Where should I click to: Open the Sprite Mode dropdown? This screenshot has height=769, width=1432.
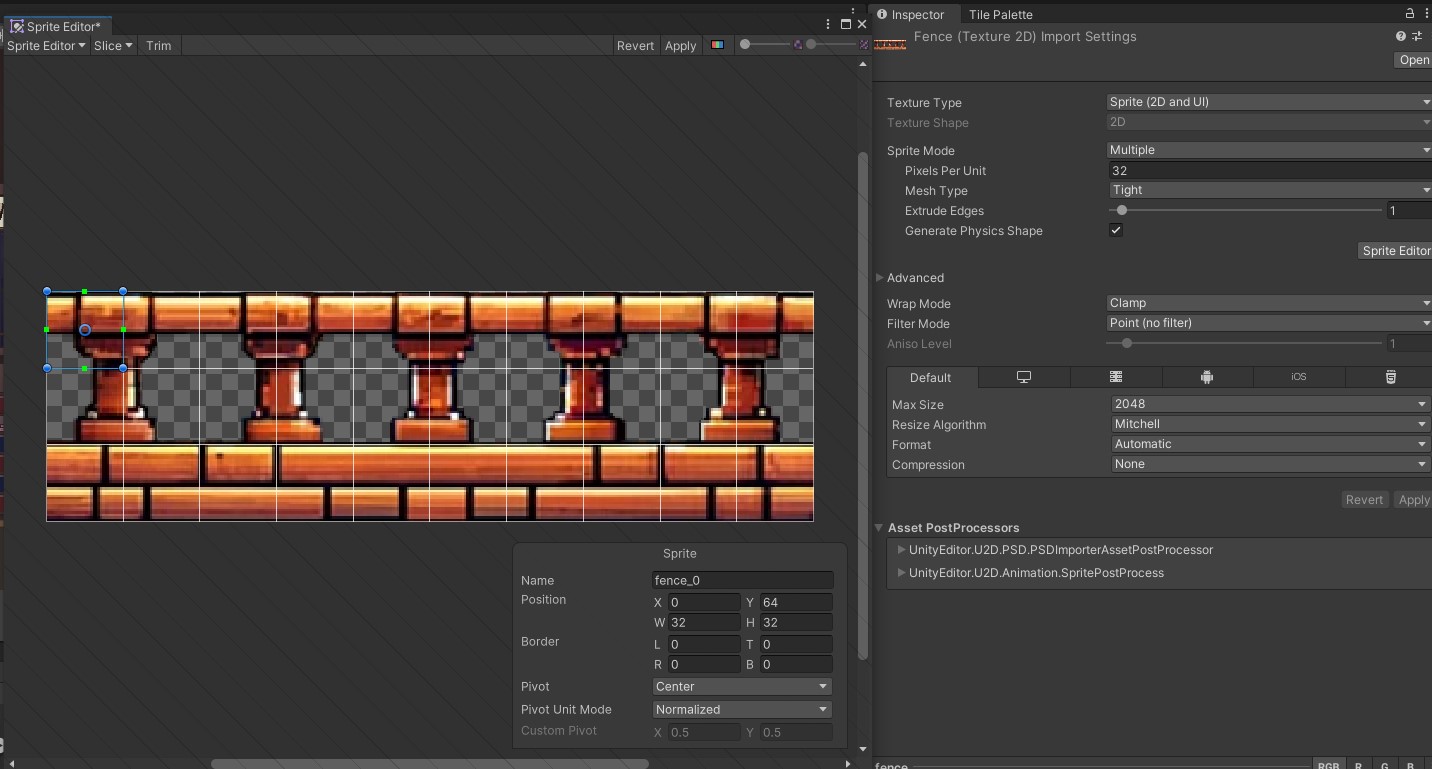[1267, 149]
